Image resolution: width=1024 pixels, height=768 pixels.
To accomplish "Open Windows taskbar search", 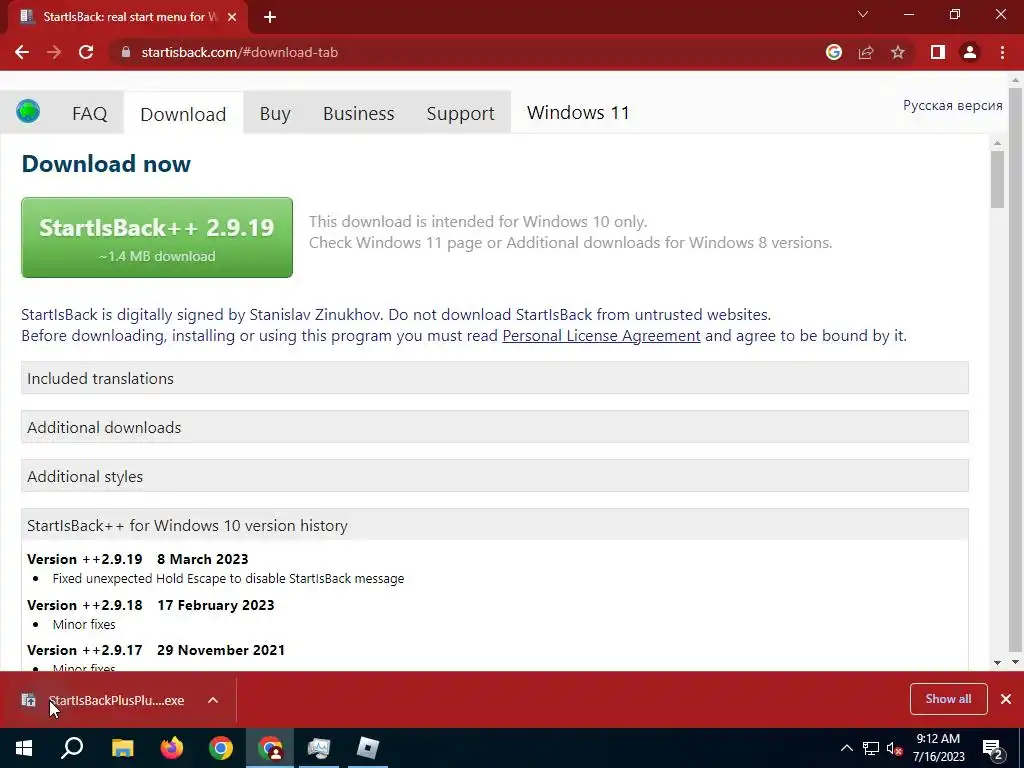I will coord(72,748).
